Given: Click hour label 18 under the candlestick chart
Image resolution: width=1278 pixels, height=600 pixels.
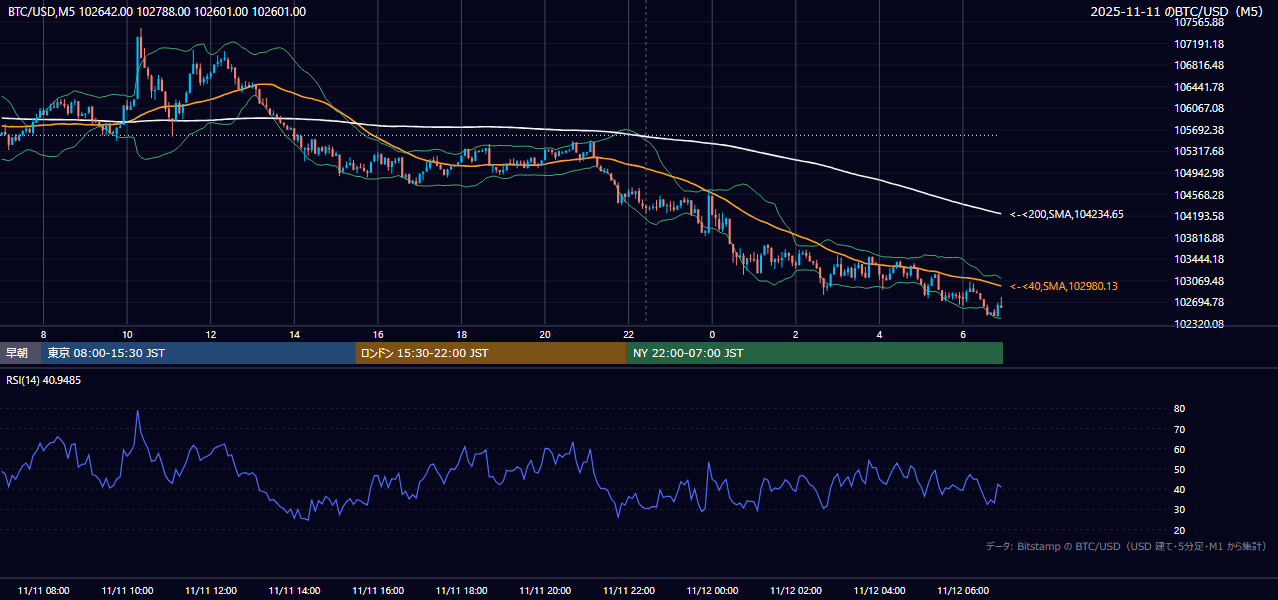Looking at the screenshot, I should [461, 334].
